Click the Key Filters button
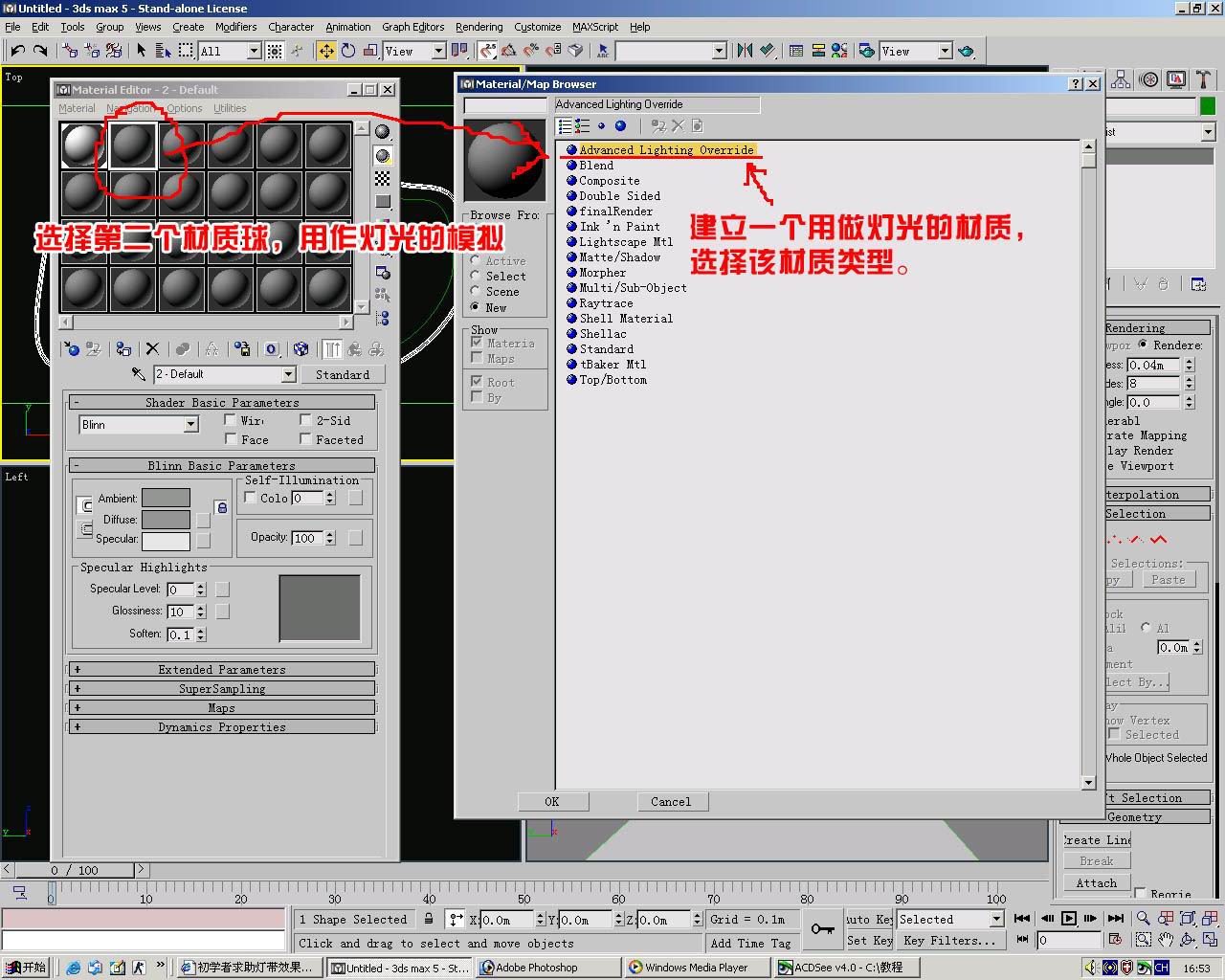Viewport: 1225px width, 980px height. pyautogui.click(x=949, y=941)
